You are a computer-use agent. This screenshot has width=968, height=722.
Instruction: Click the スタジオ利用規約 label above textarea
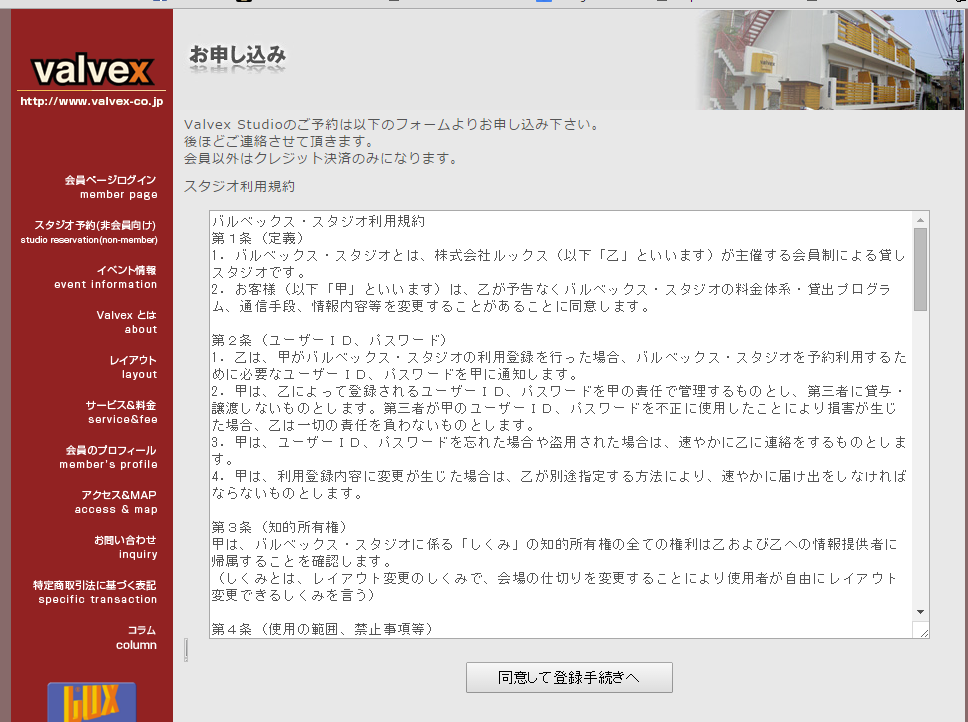240,186
